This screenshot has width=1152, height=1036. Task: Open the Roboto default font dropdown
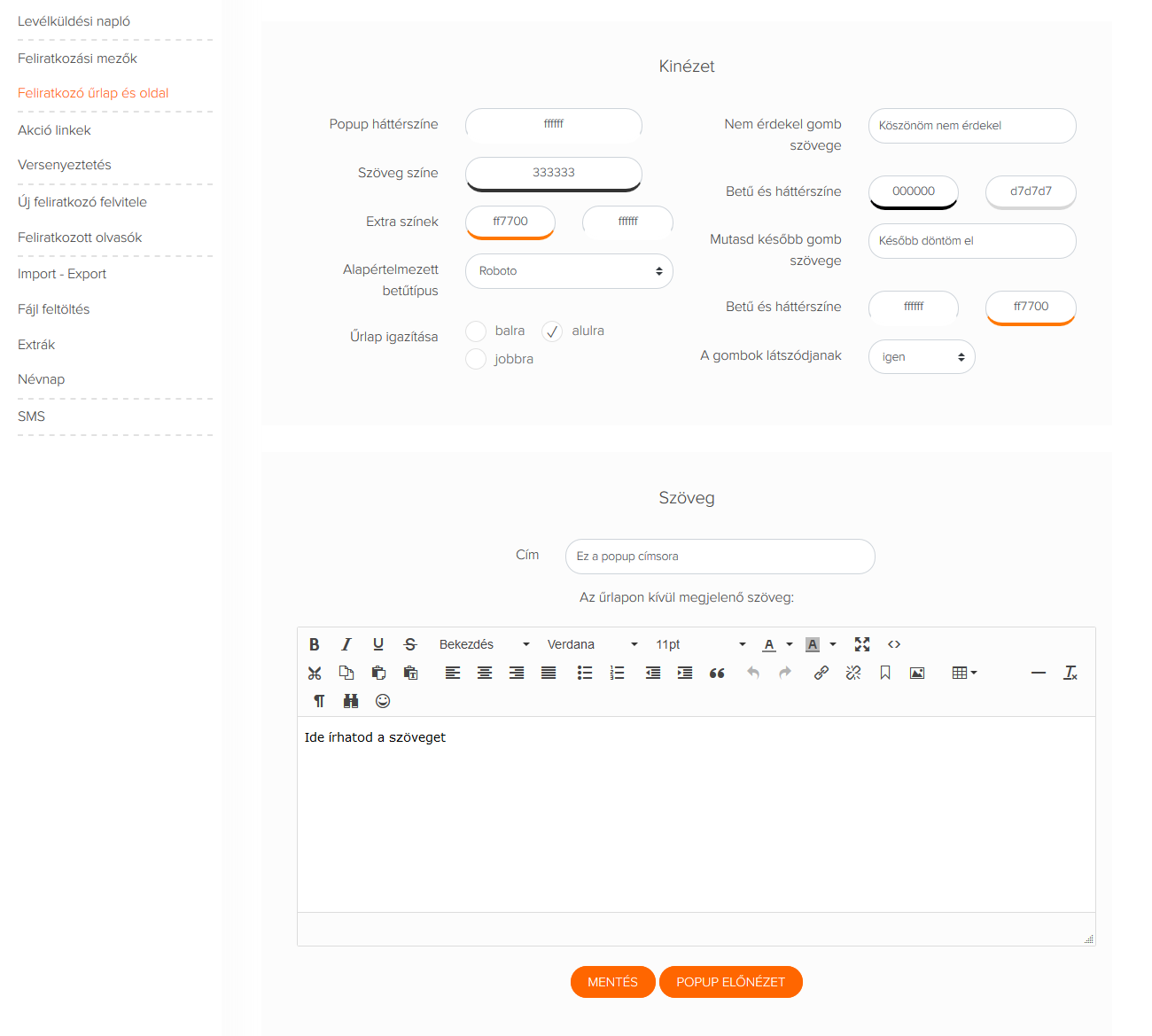pos(569,271)
